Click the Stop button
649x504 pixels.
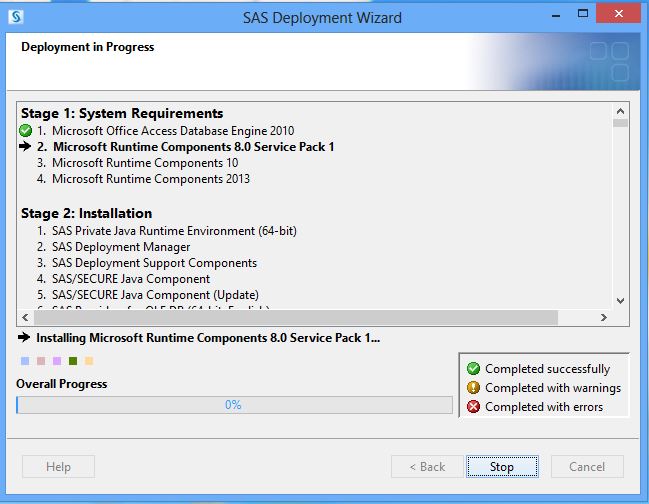(x=502, y=467)
